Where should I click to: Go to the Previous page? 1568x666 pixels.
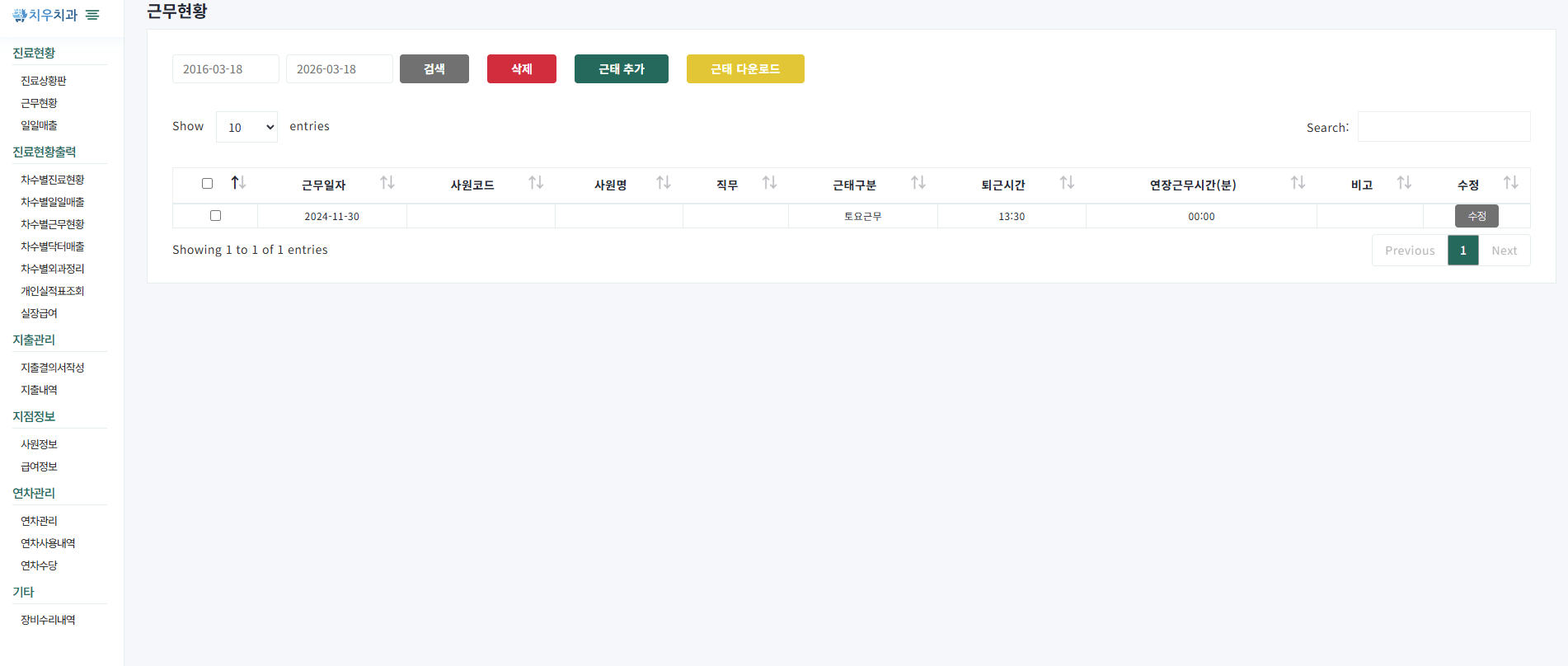pyautogui.click(x=1410, y=251)
